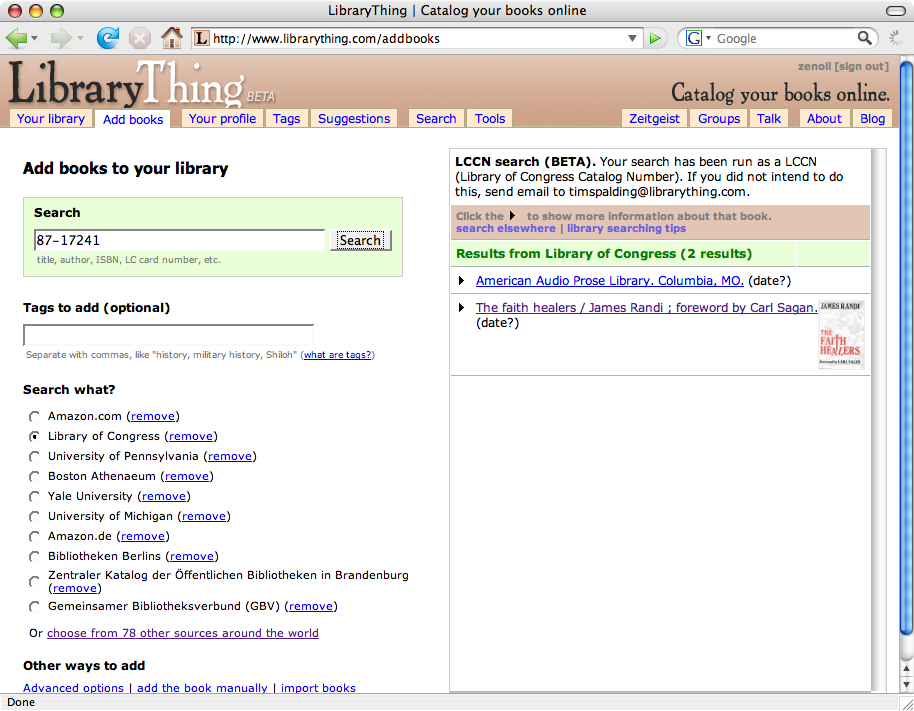Open the Blog tab

tap(873, 118)
